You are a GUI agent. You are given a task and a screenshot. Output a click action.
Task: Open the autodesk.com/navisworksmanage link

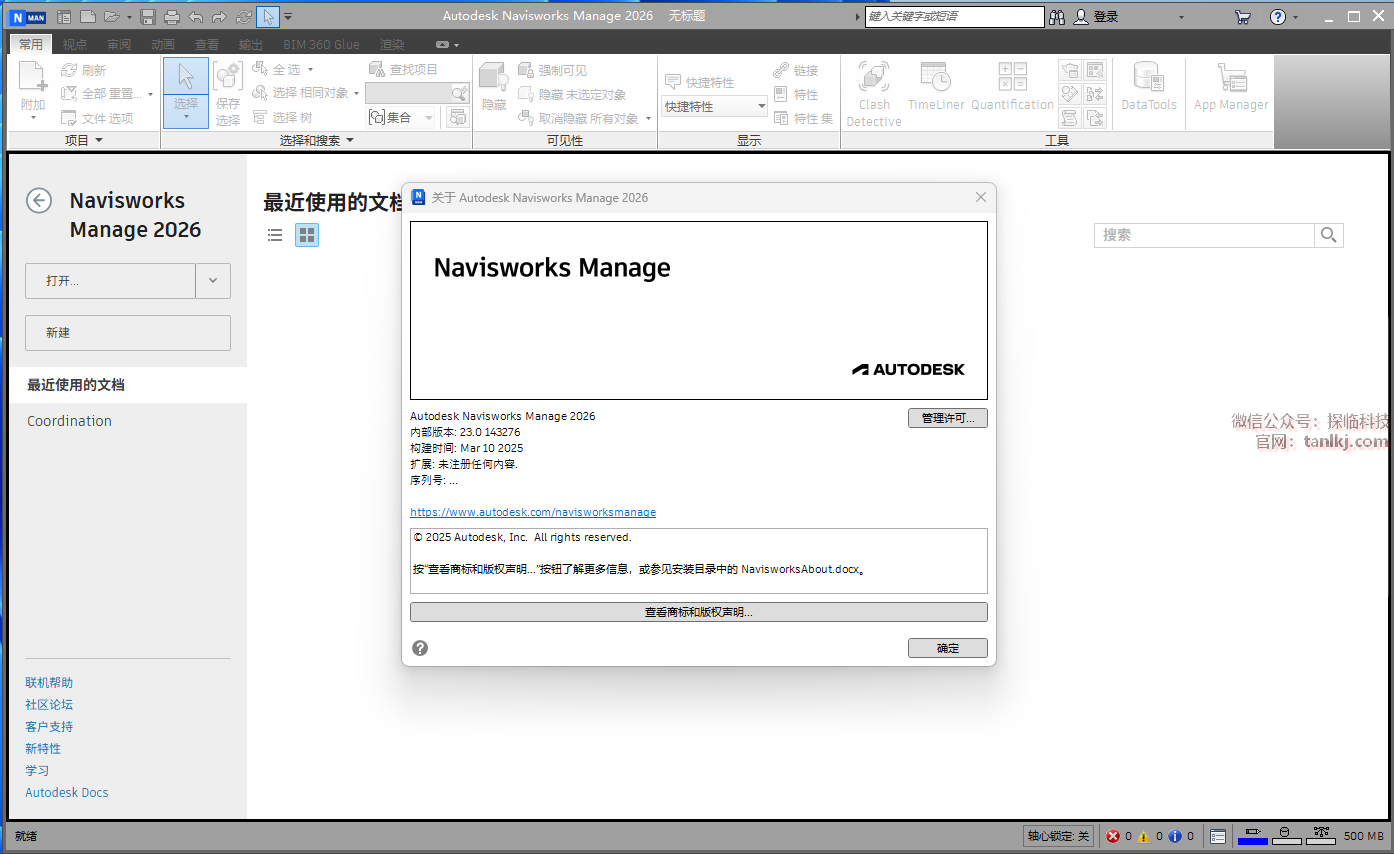533,512
